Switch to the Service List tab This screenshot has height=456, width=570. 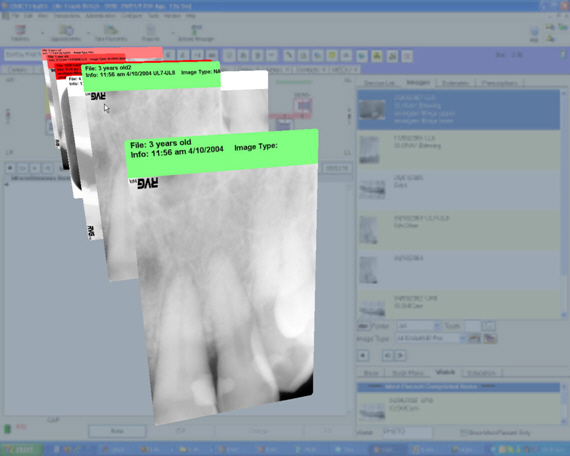[379, 83]
